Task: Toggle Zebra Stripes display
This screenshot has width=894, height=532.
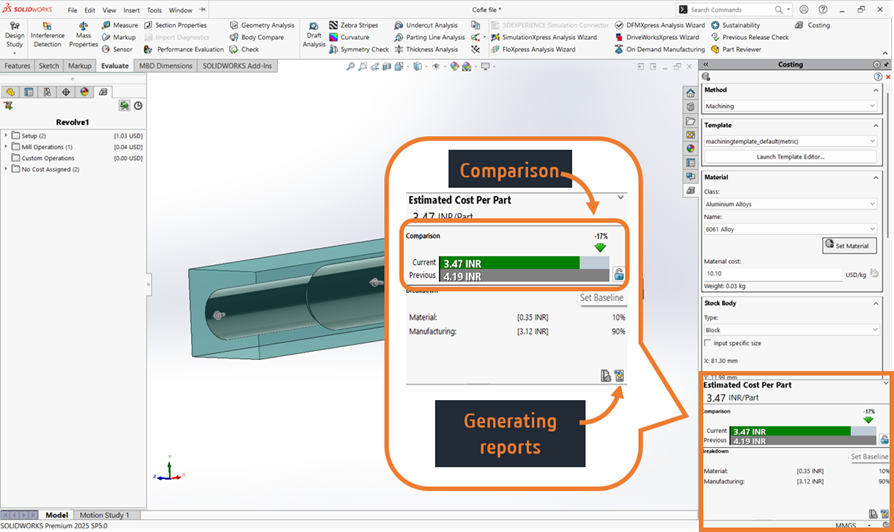Action: pyautogui.click(x=353, y=25)
